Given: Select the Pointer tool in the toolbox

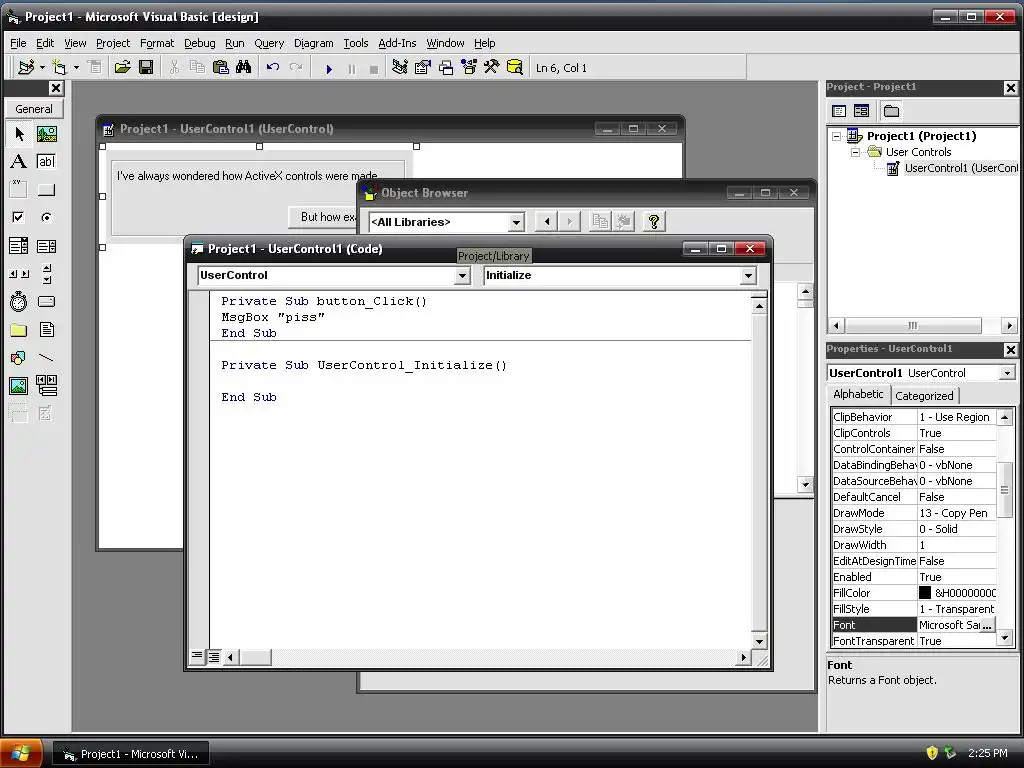Looking at the screenshot, I should click(x=19, y=135).
